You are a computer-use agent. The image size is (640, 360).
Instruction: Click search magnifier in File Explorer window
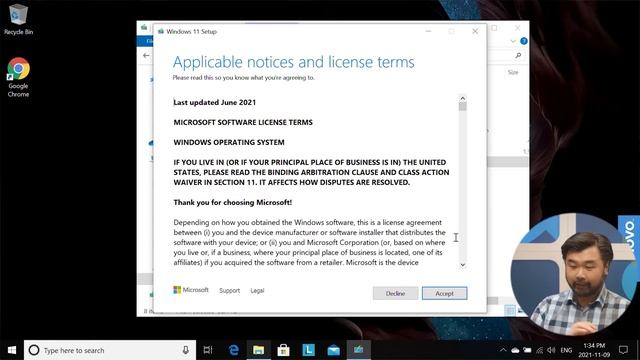518,55
